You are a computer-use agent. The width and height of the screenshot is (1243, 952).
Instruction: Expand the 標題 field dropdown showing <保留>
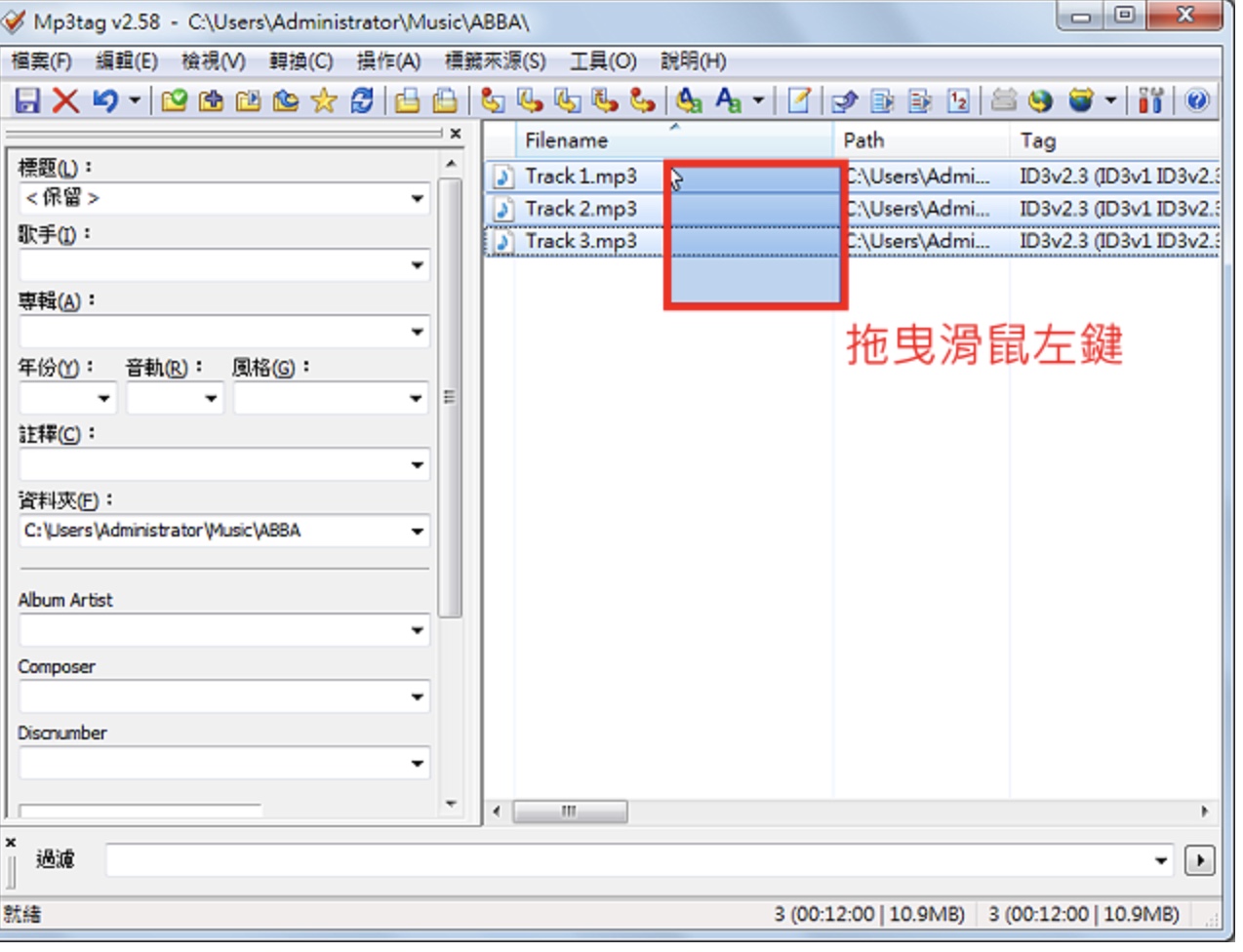[x=418, y=199]
